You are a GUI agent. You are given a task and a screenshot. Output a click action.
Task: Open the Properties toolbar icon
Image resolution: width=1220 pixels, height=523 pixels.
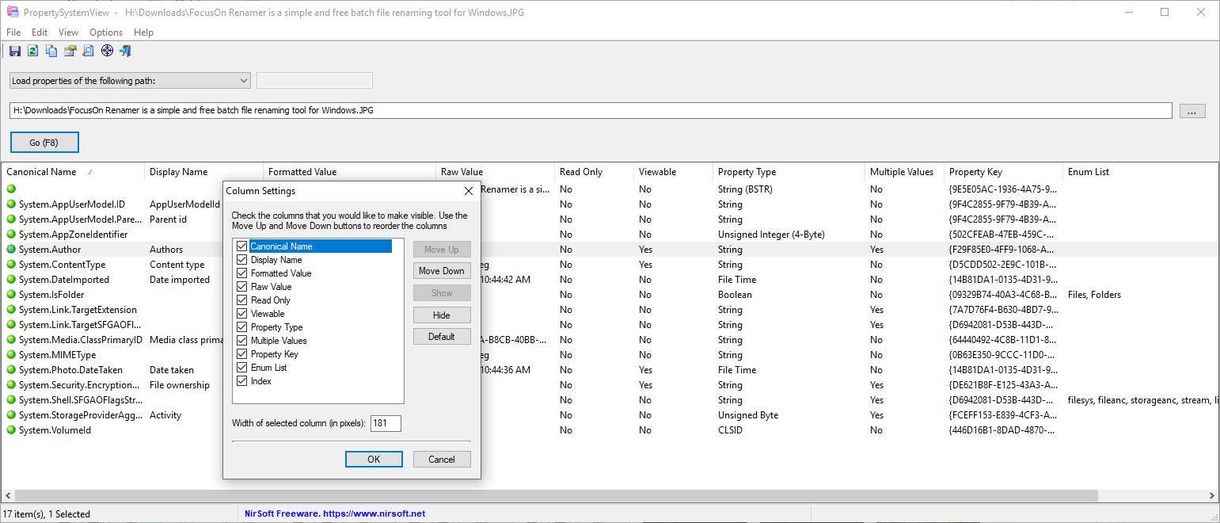click(x=70, y=51)
